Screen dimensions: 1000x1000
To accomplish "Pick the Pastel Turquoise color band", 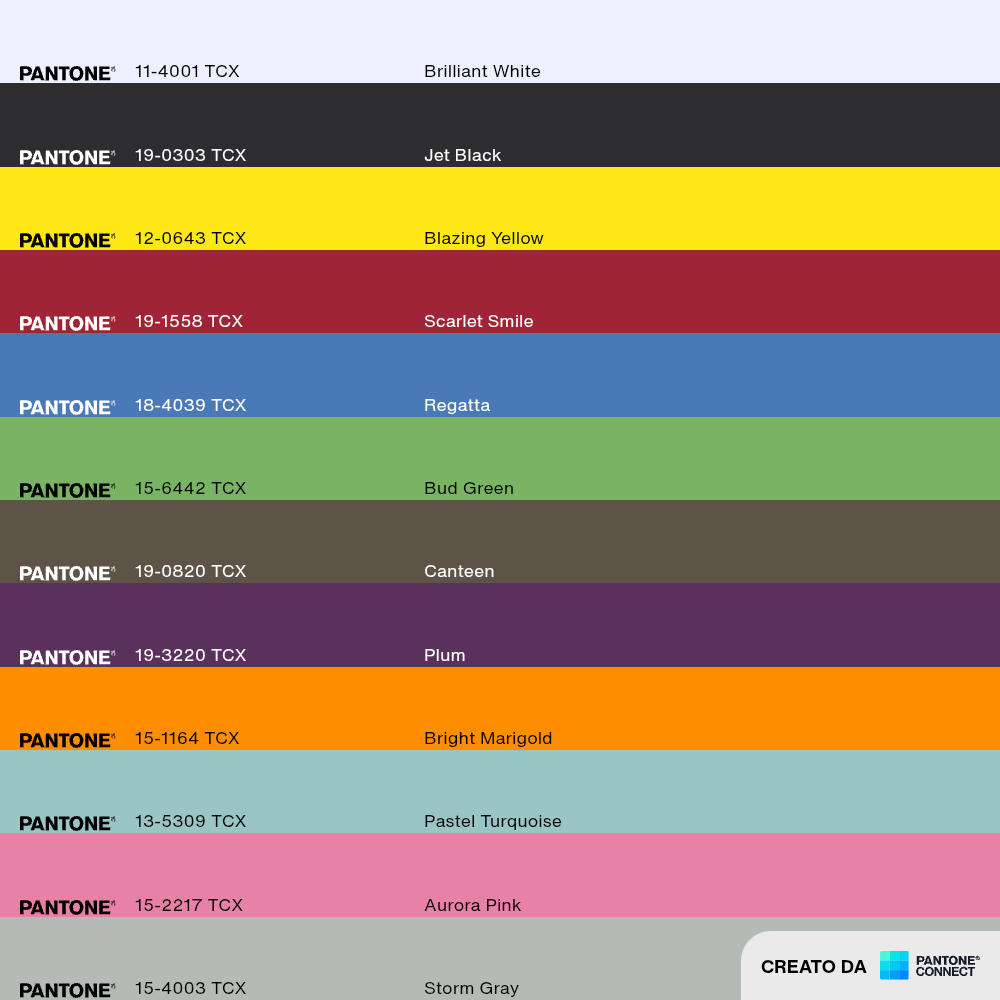I will pyautogui.click(x=500, y=791).
